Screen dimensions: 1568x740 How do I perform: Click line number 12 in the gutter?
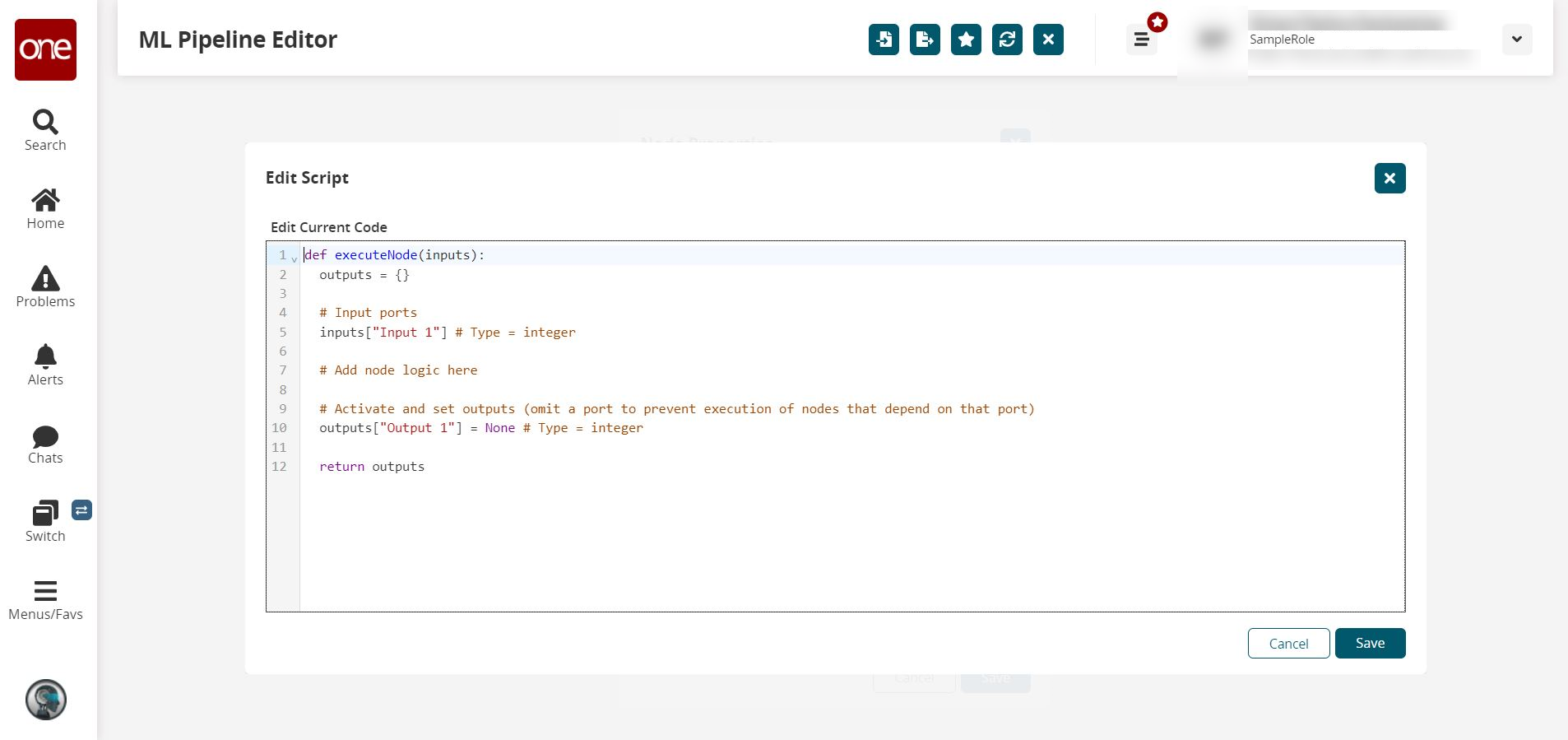click(x=280, y=467)
